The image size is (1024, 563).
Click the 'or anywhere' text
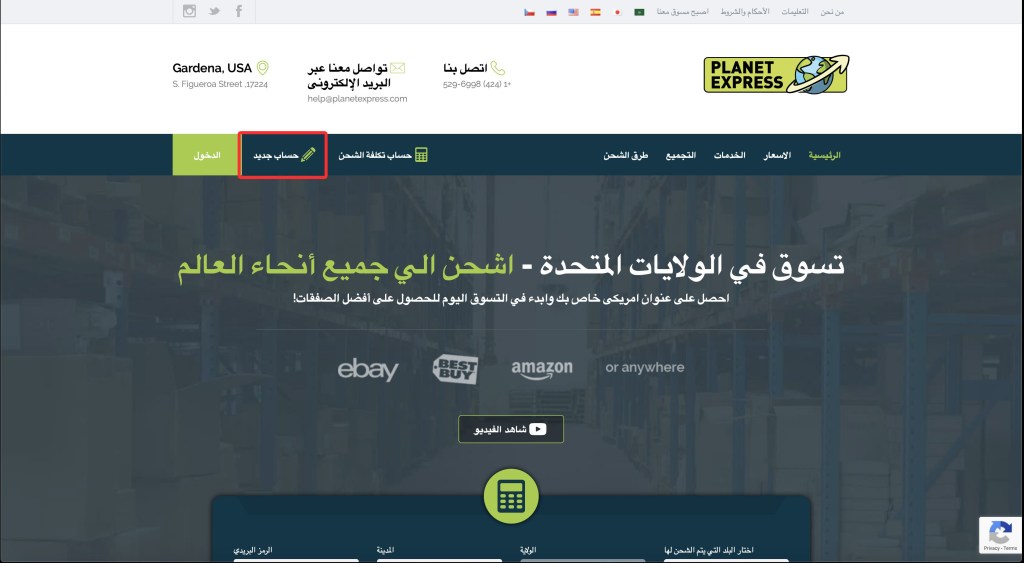click(645, 367)
